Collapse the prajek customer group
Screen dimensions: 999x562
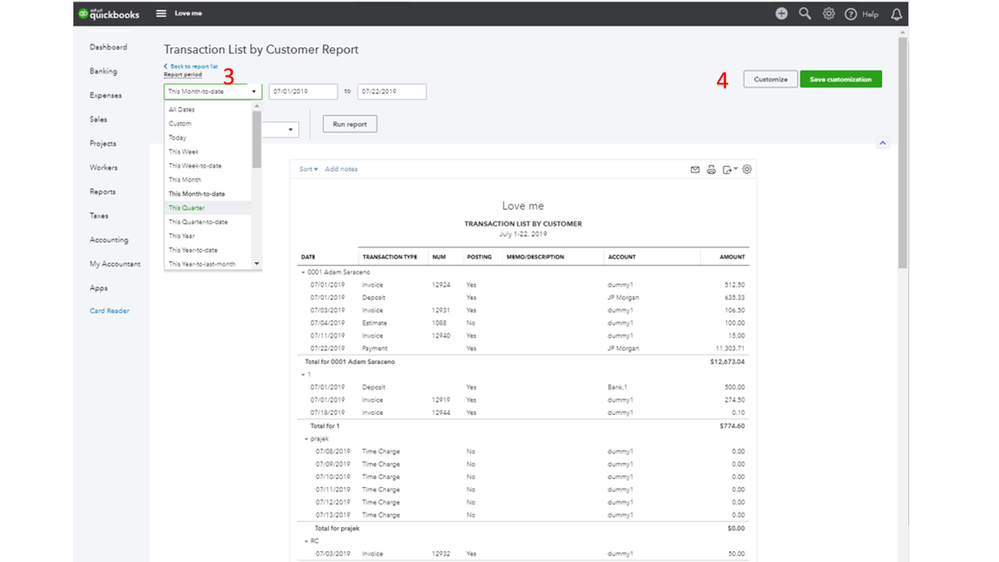(x=307, y=439)
